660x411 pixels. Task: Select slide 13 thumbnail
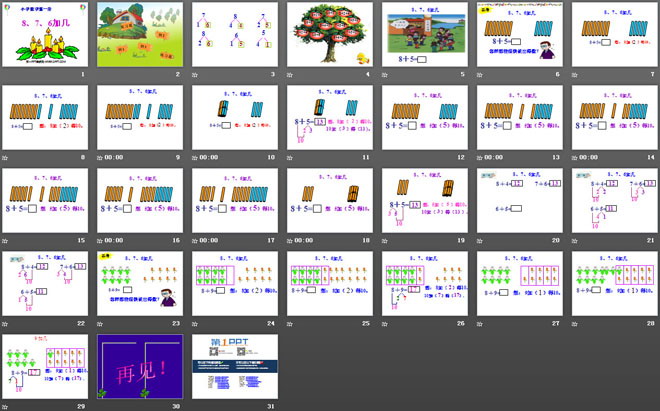[x=520, y=117]
